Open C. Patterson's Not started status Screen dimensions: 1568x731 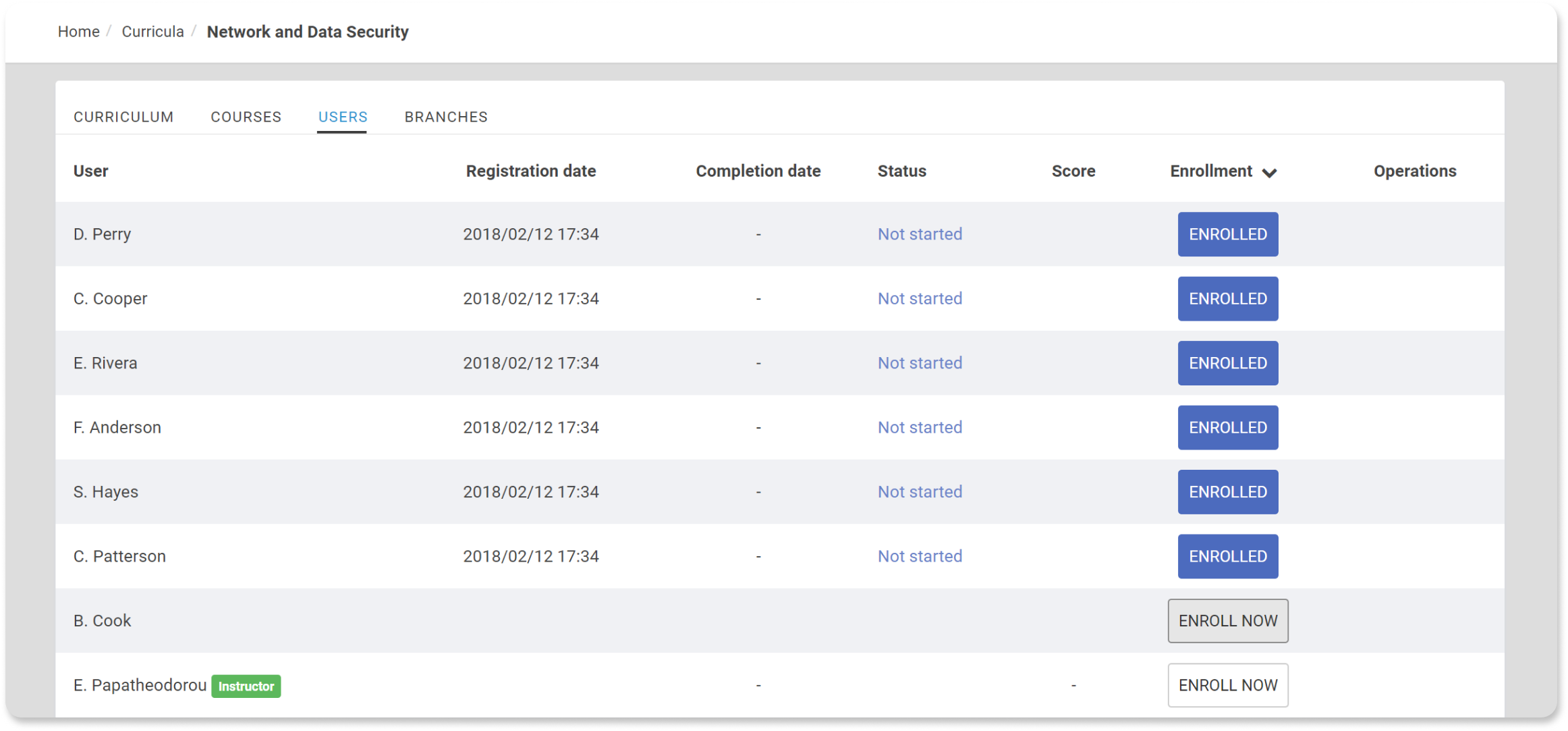(x=920, y=556)
